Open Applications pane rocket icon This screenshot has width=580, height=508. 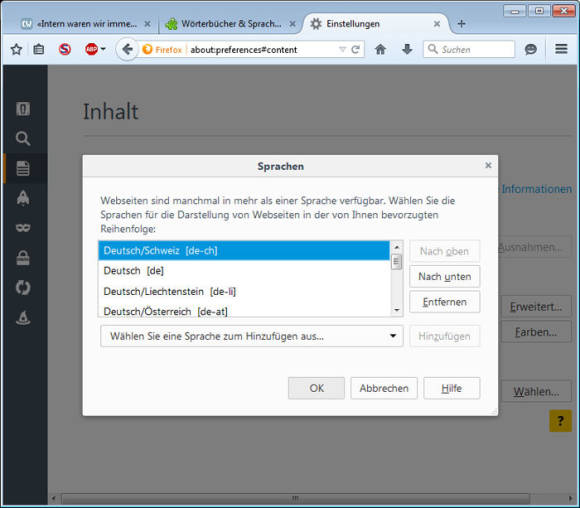click(23, 198)
